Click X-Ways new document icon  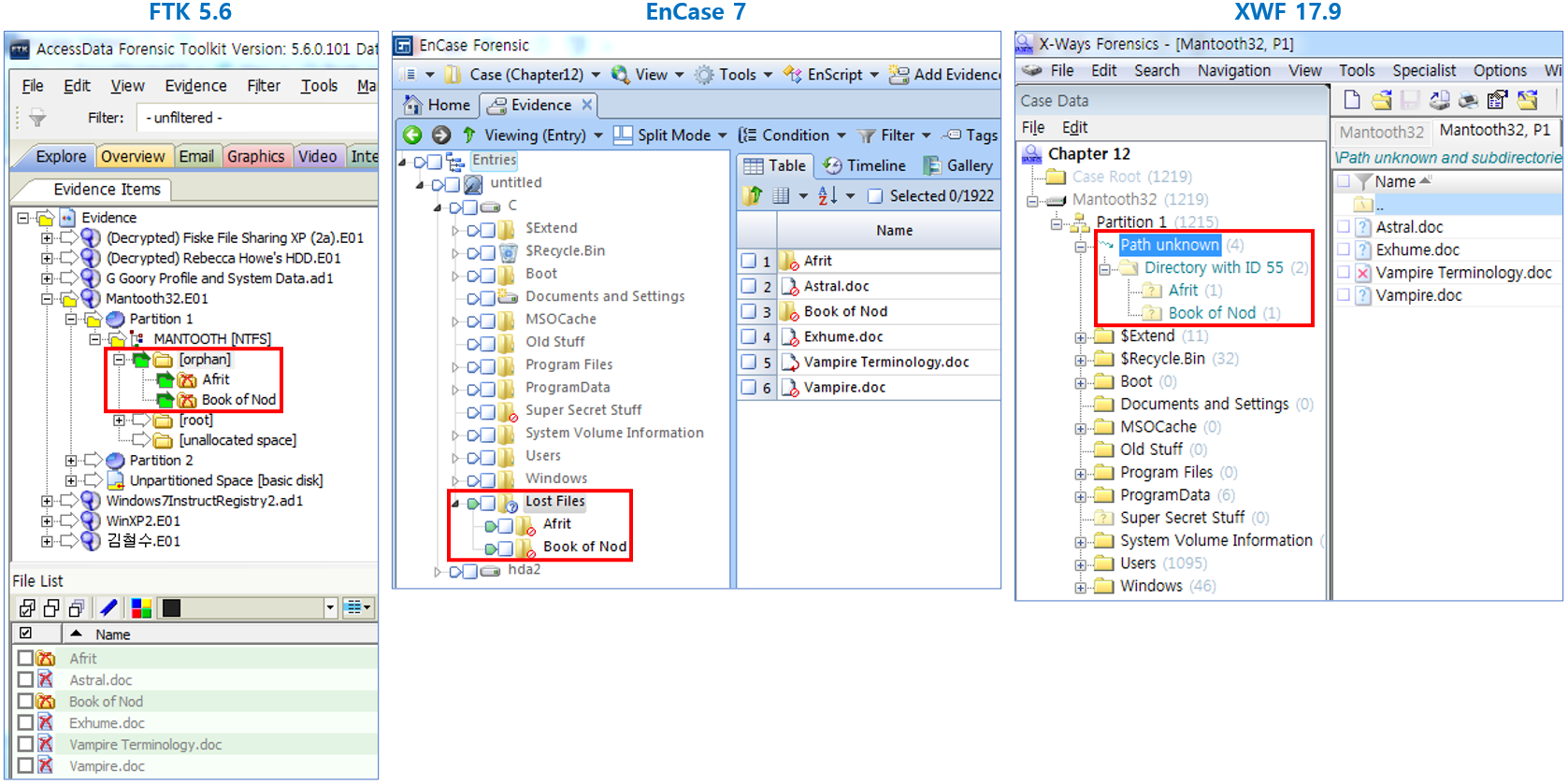1352,99
